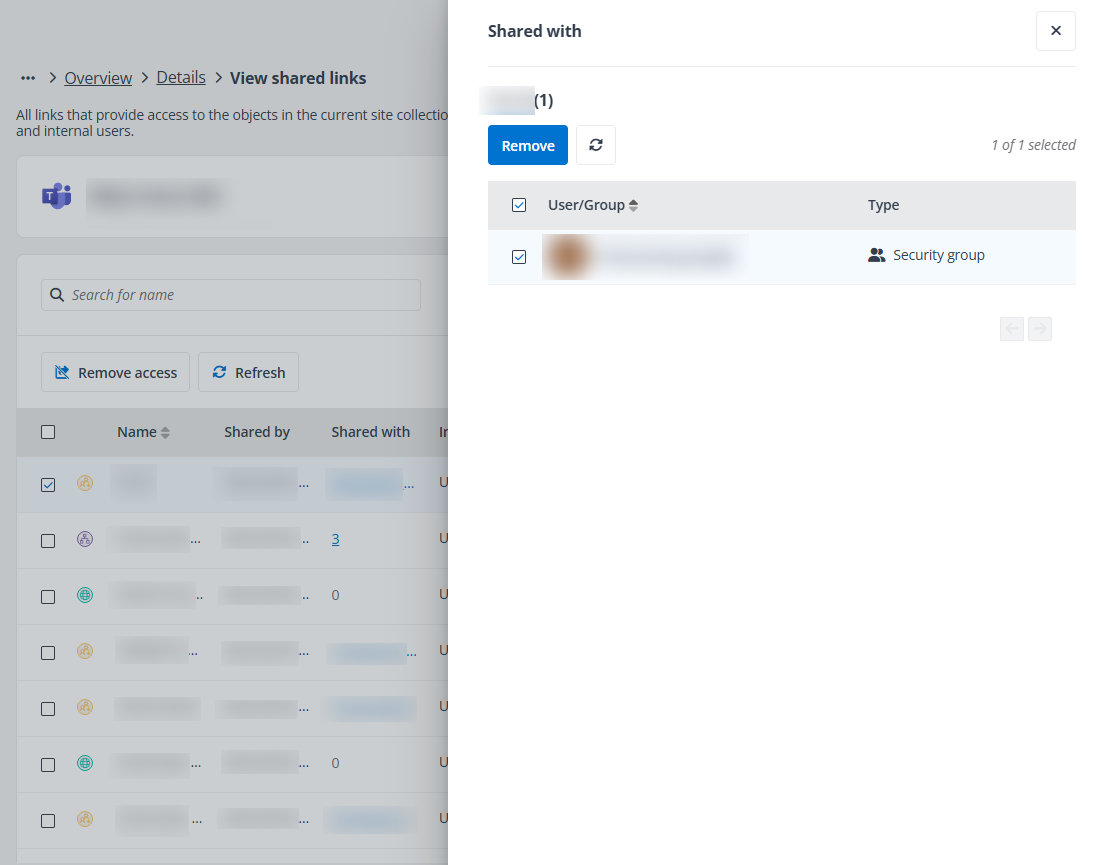This screenshot has height=865, width=1102.
Task: Check the second row checkbox in links table
Action: (48, 540)
